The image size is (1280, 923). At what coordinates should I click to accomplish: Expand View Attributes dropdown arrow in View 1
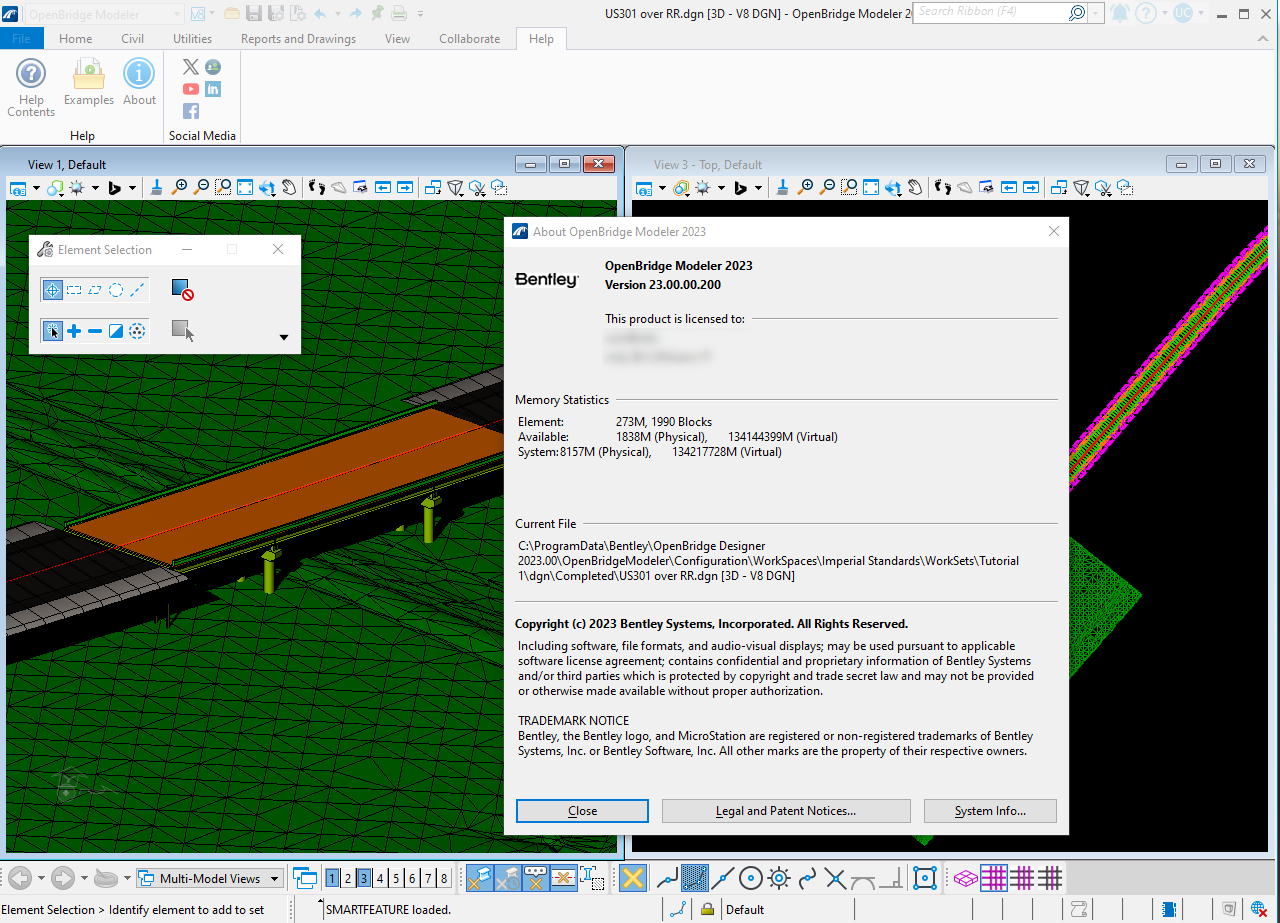coord(37,187)
